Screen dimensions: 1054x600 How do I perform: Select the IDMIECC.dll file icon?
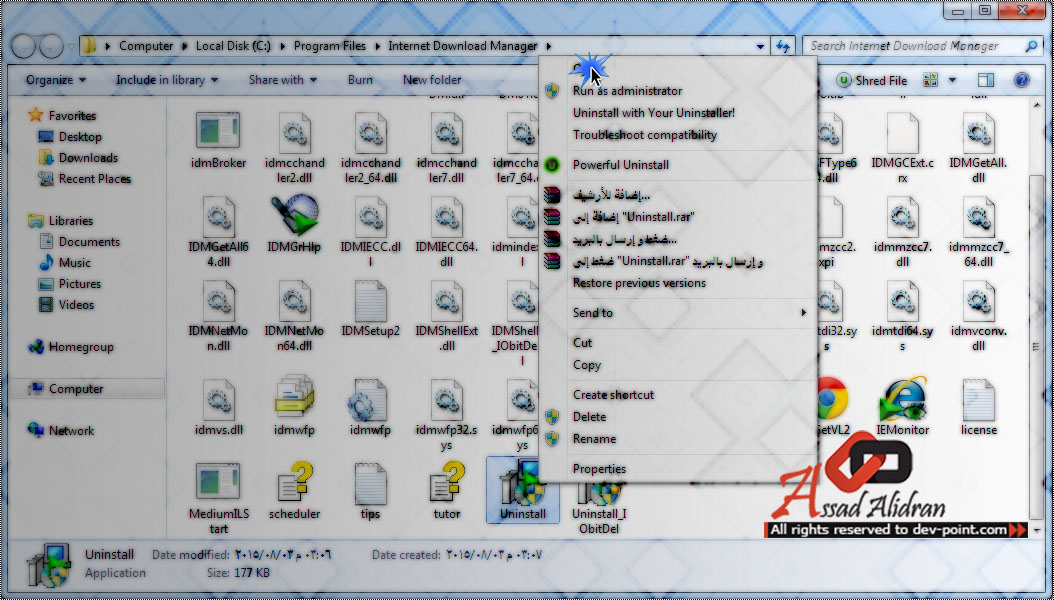(370, 215)
